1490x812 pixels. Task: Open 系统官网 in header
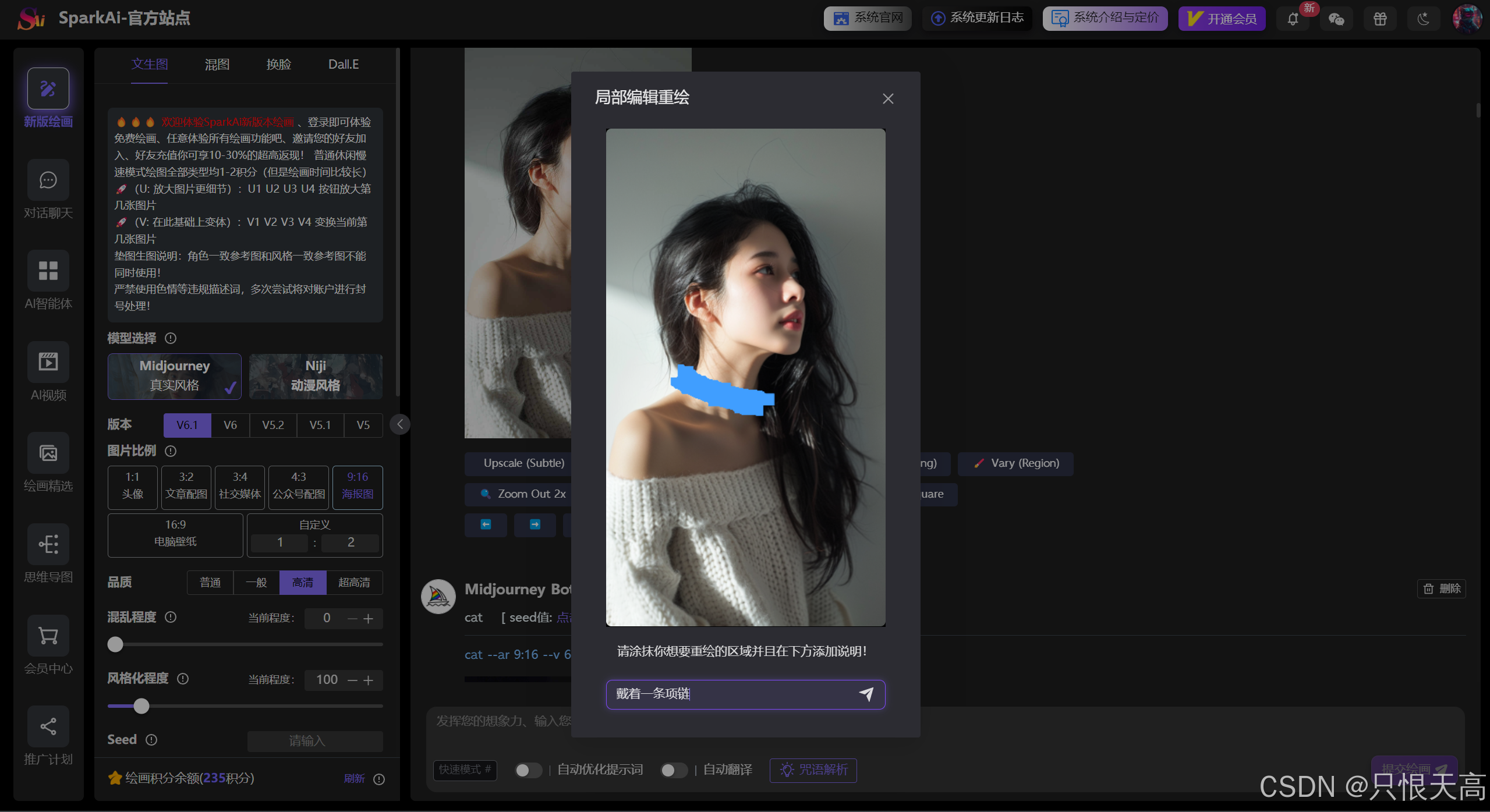click(868, 19)
